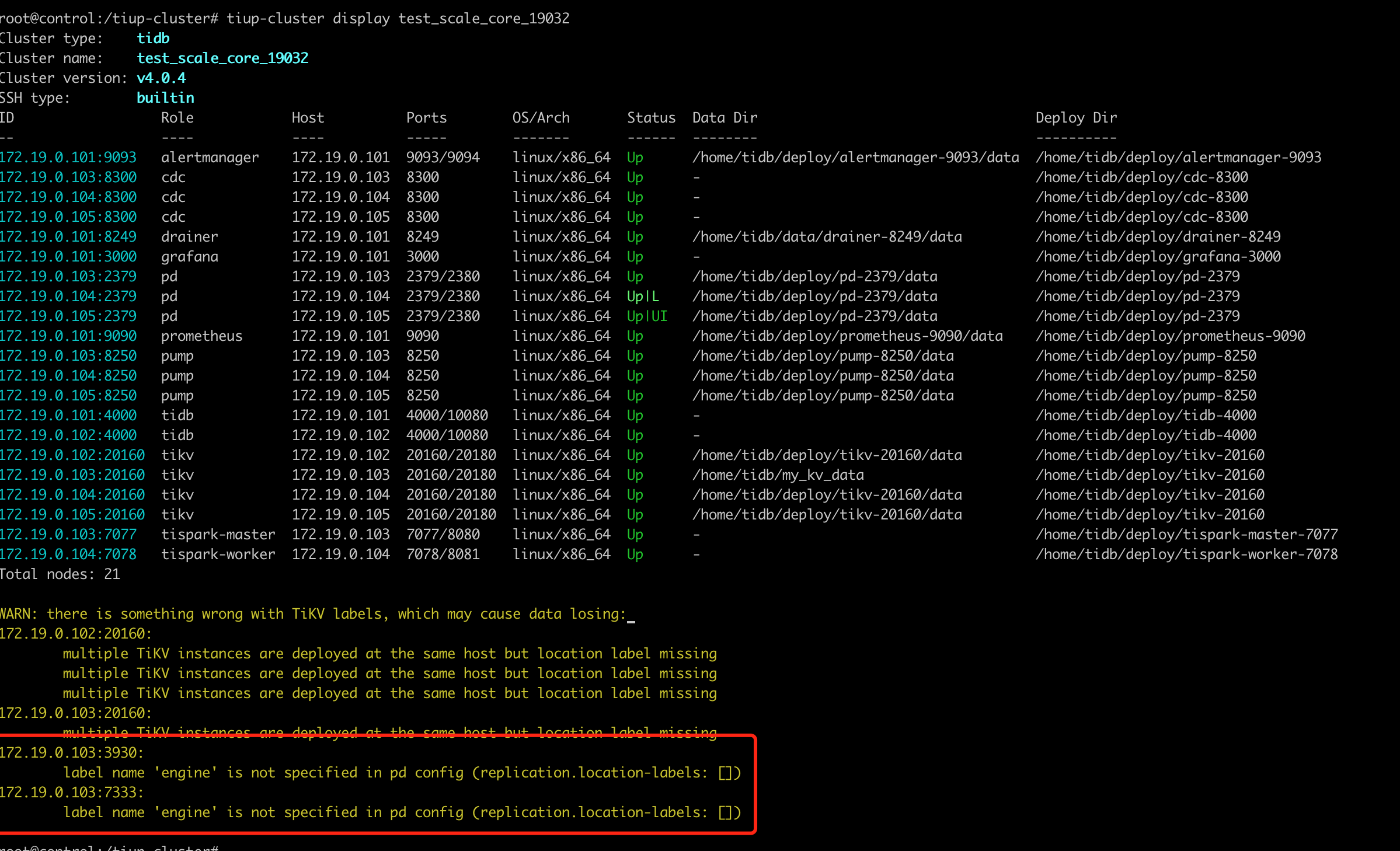
Task: Click the Up|UI status value
Action: tap(647, 316)
